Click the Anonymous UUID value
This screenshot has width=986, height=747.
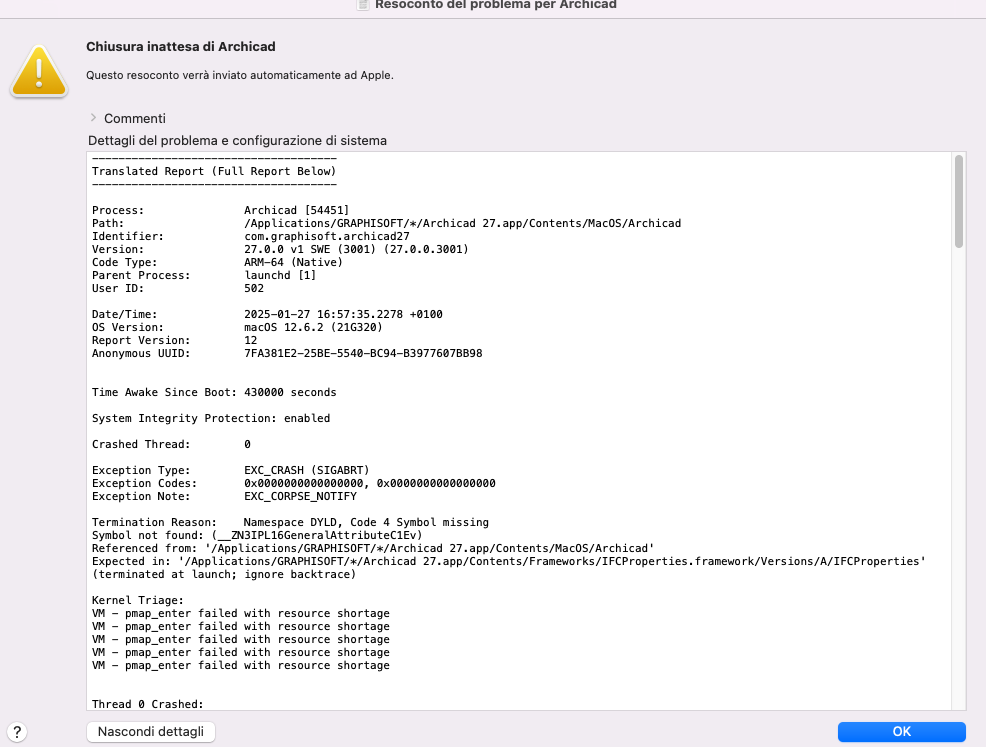tap(363, 353)
